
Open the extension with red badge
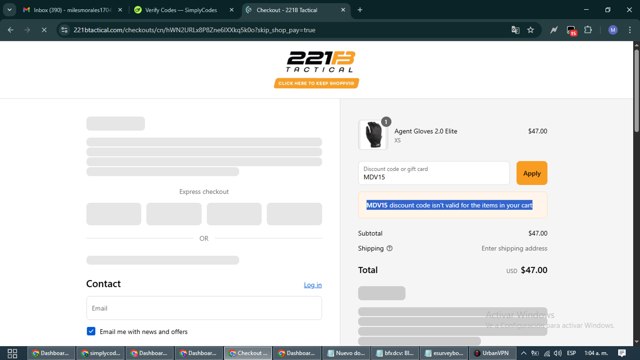[x=571, y=30]
